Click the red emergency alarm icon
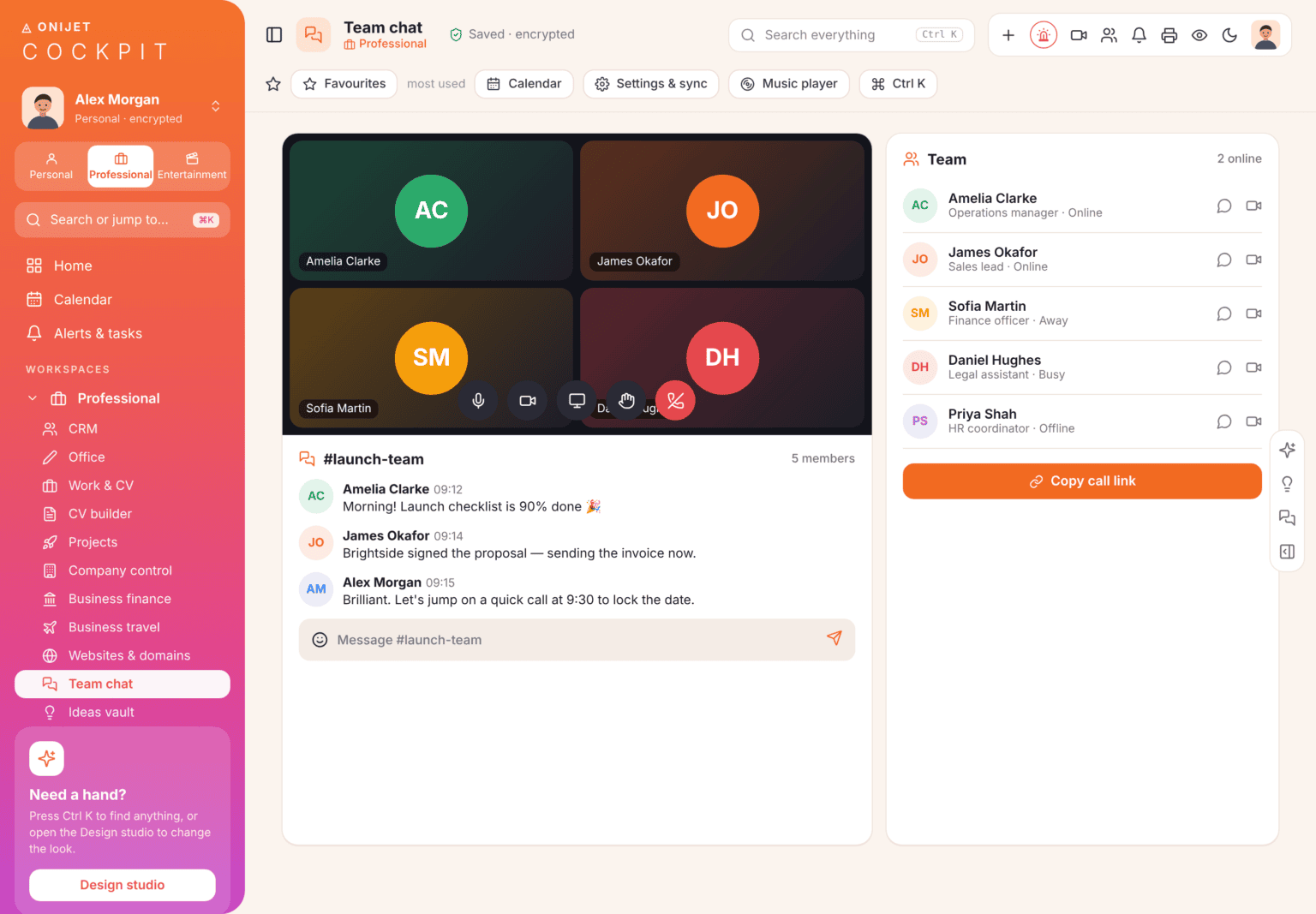The image size is (1316, 914). point(1043,35)
